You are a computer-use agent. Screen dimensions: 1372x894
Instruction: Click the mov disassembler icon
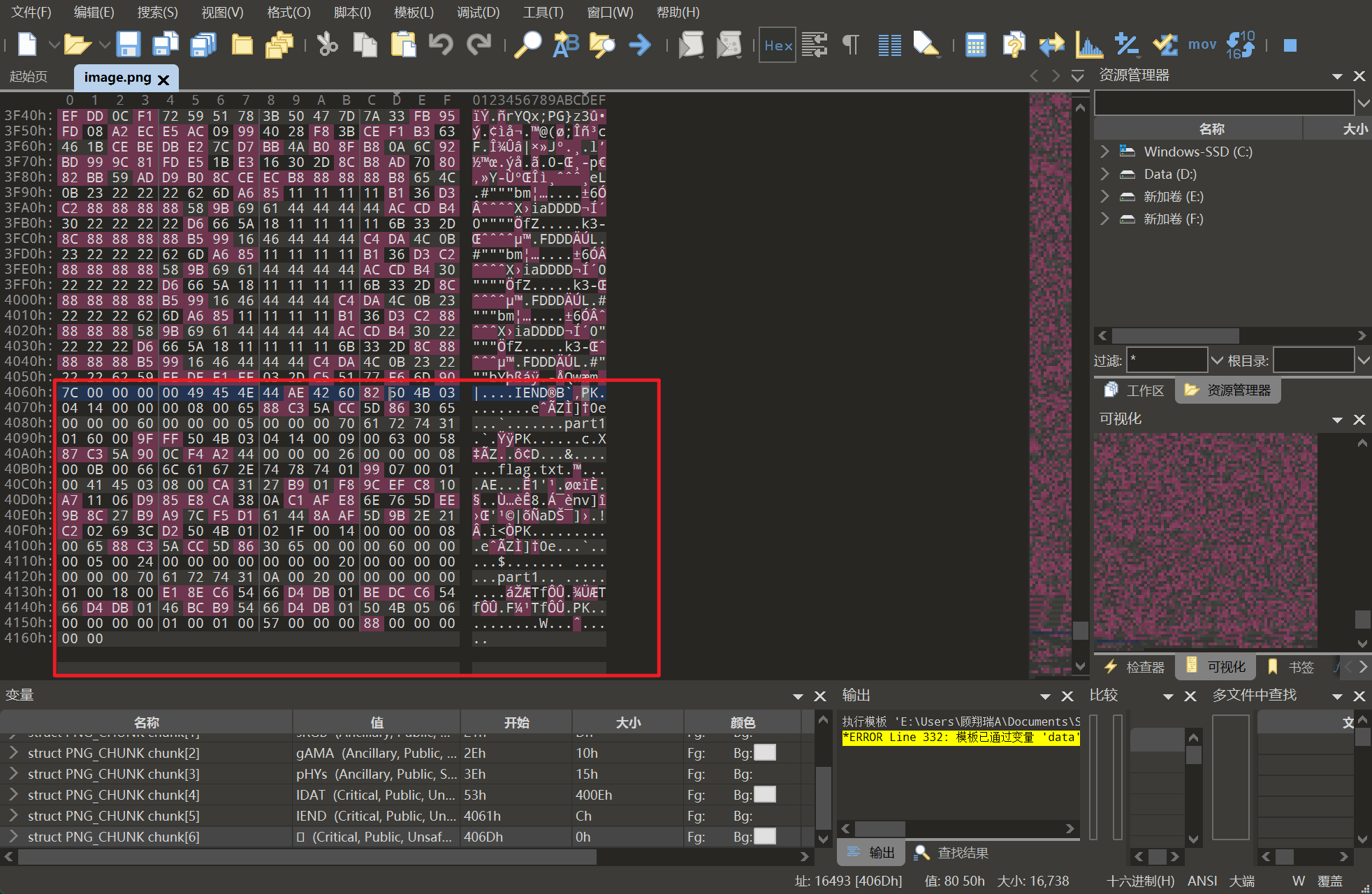click(1202, 45)
